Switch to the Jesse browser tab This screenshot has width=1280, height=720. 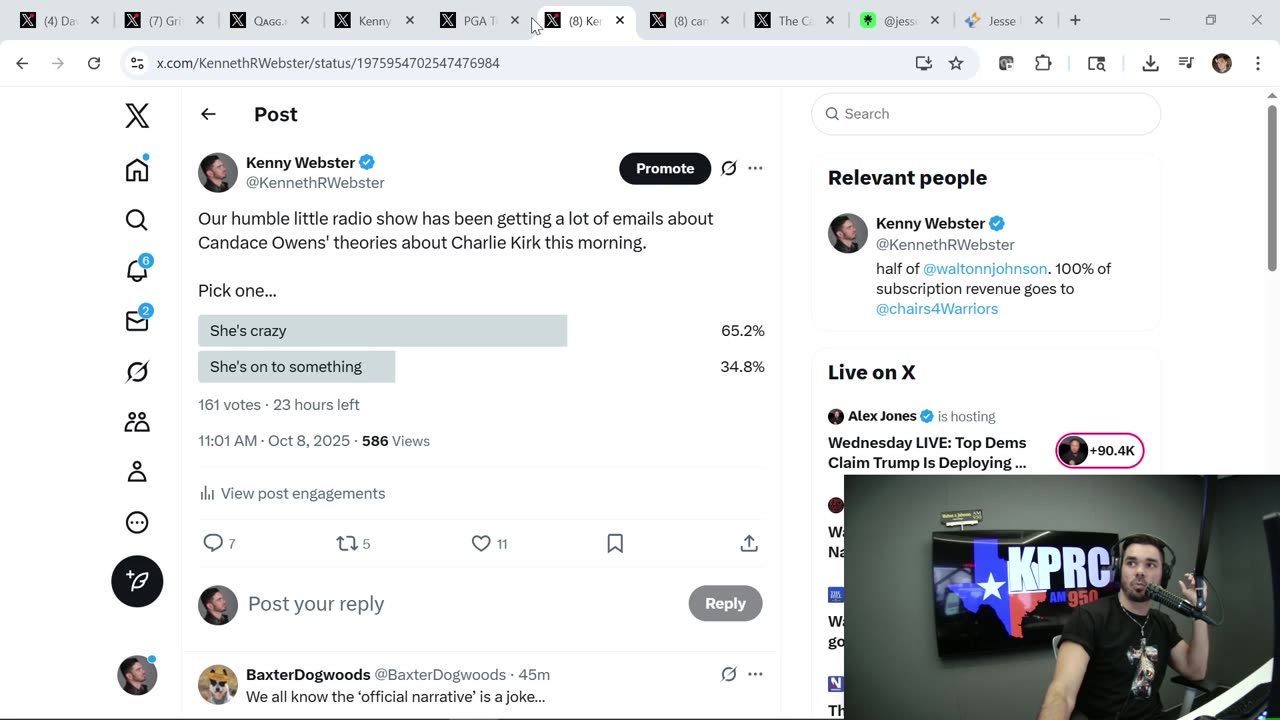[1001, 20]
